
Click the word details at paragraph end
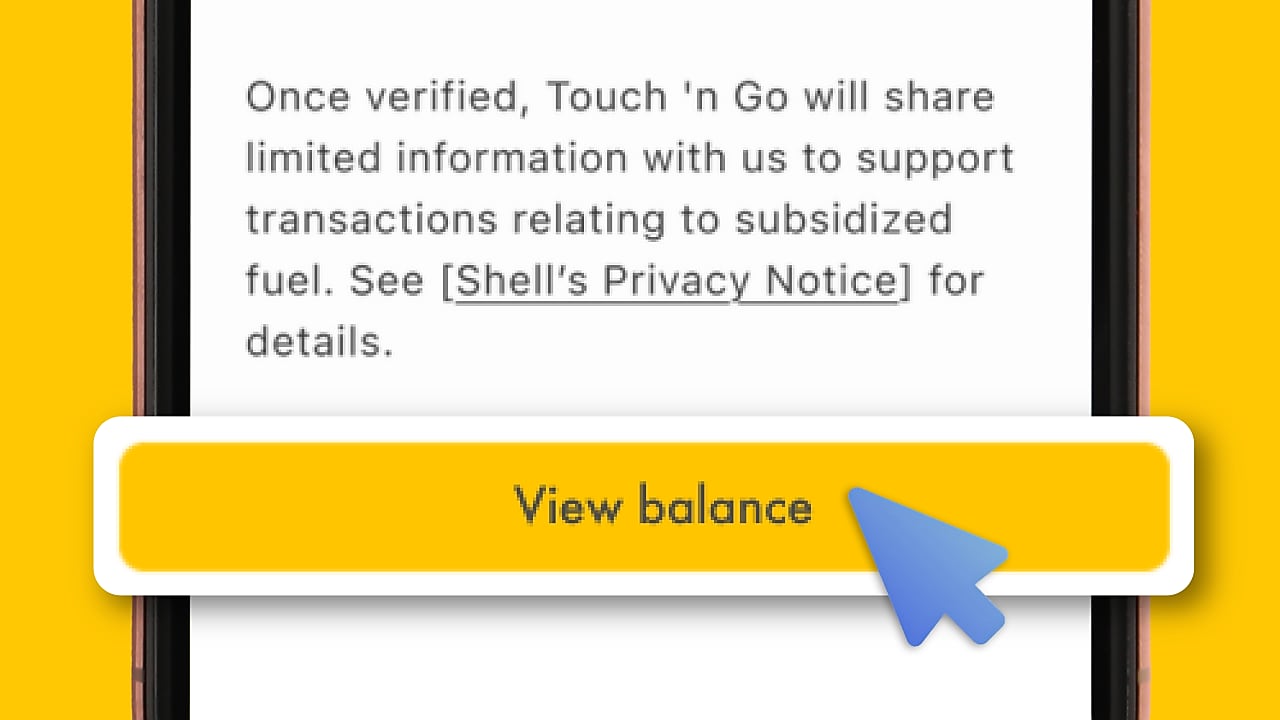(310, 342)
